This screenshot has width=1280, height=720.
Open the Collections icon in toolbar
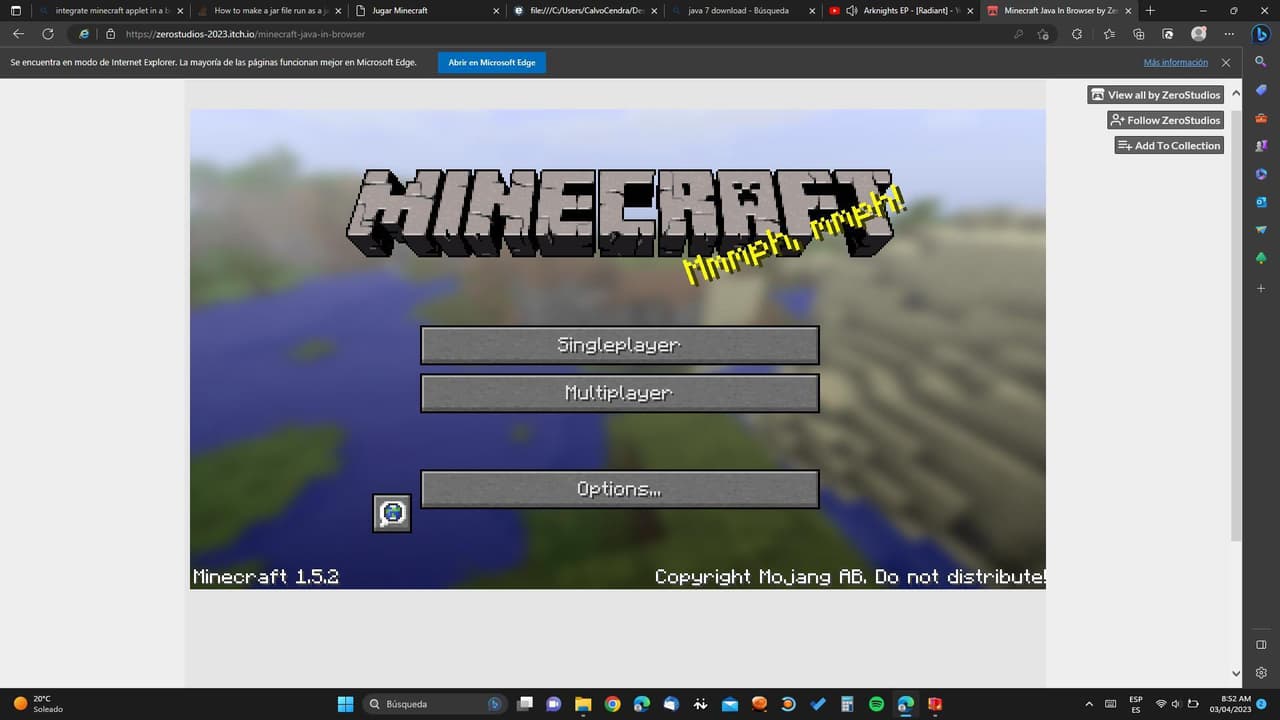coord(1139,34)
